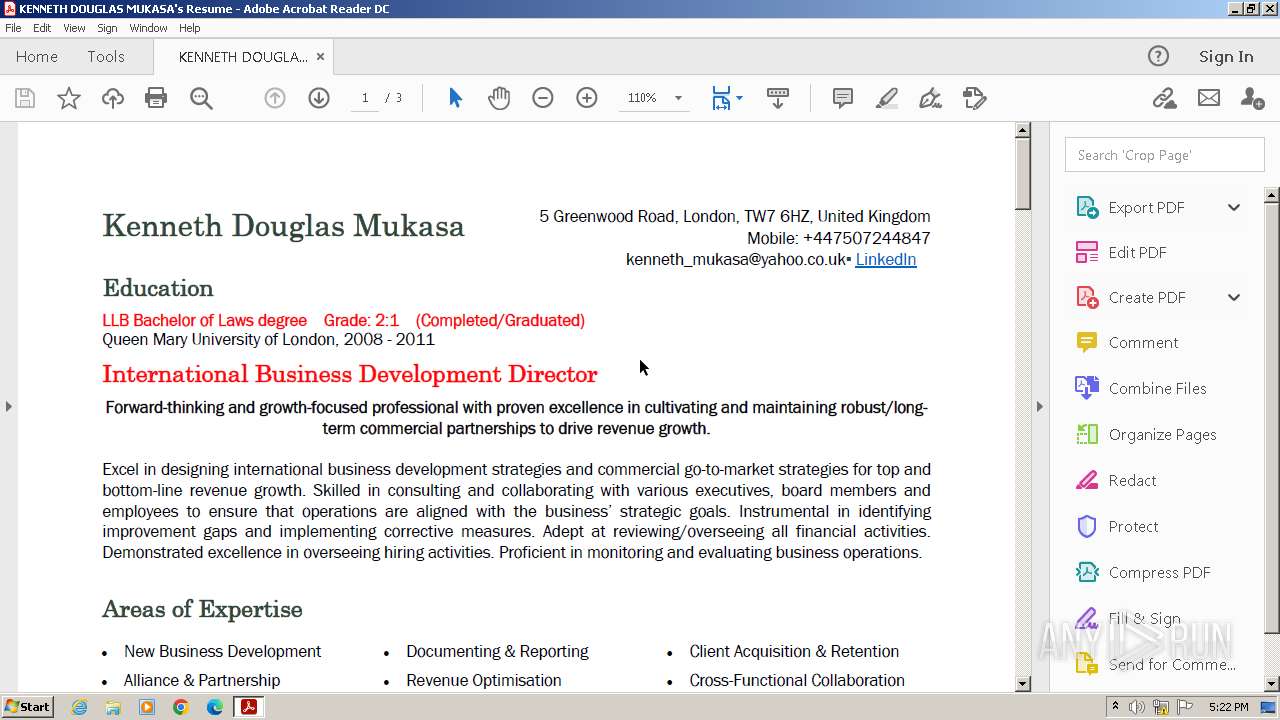Click the Search 'Crop Page' field

[1164, 155]
